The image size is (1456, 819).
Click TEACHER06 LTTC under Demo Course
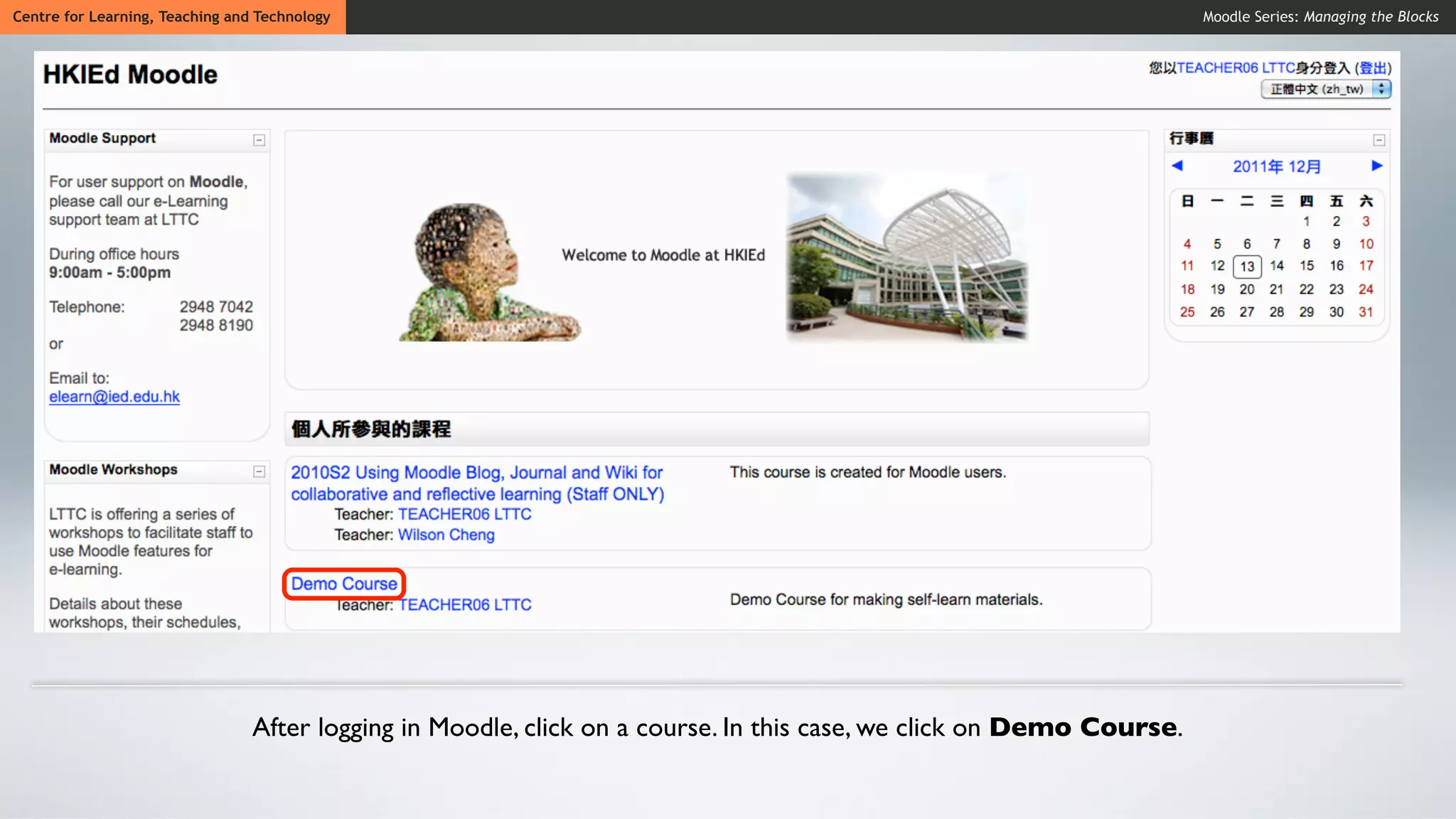(465, 605)
